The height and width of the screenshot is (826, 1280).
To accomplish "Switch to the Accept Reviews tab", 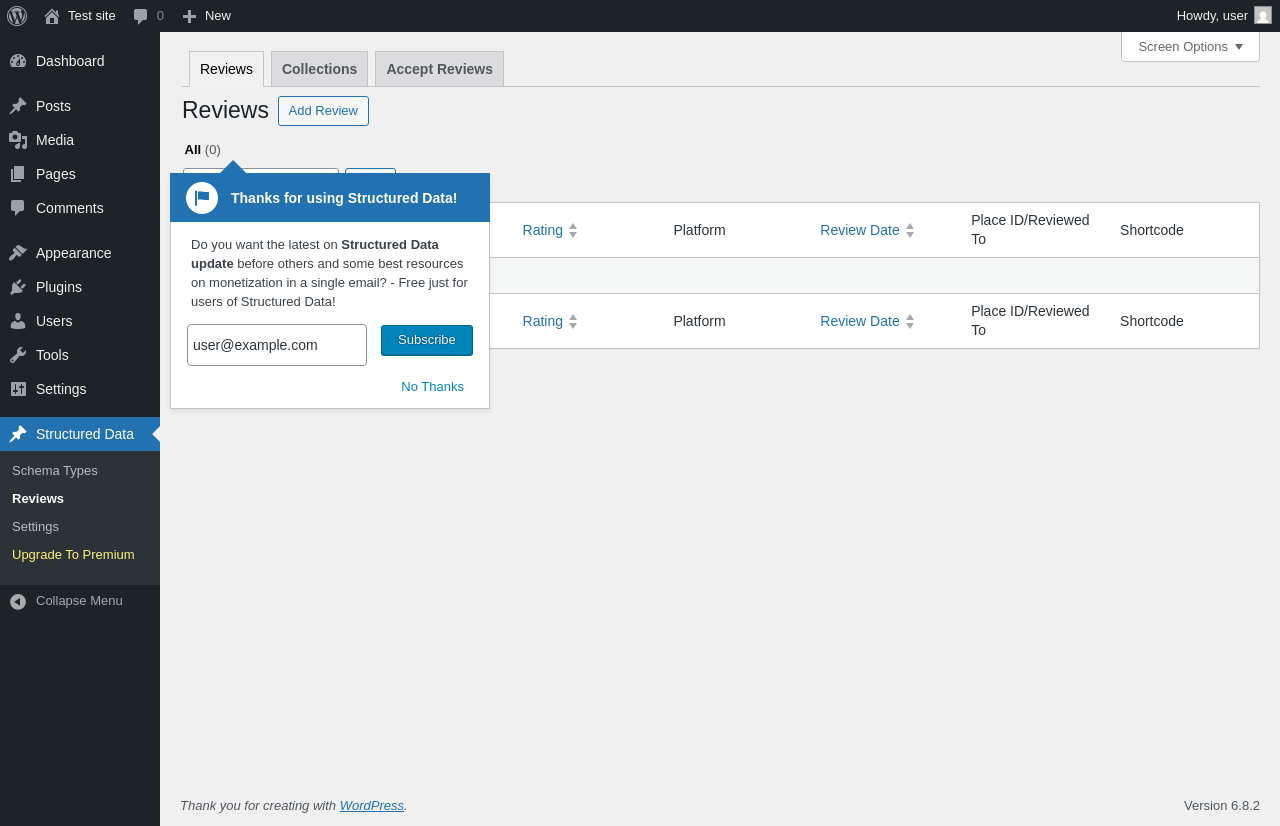I will [x=439, y=69].
